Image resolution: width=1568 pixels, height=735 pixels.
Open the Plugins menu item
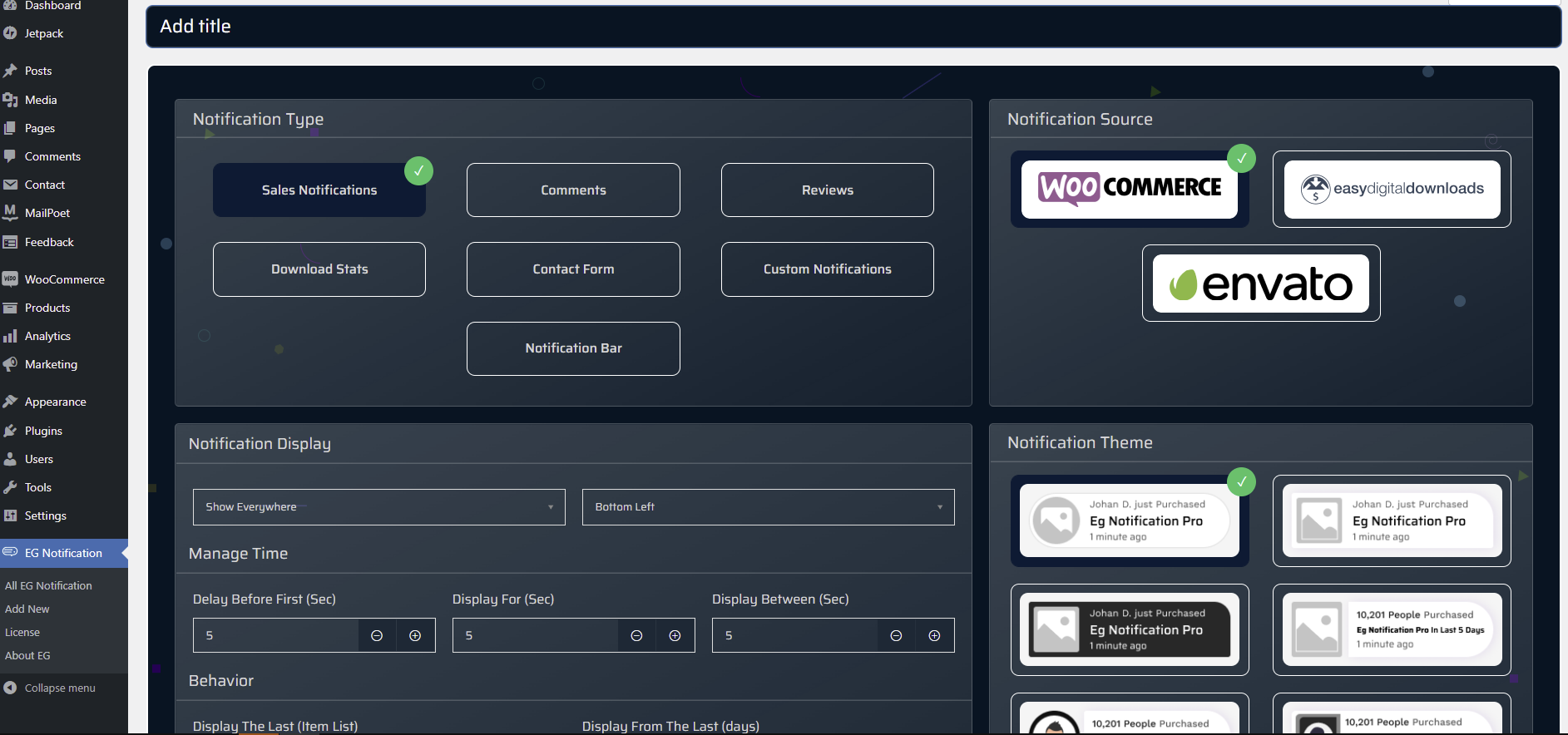[64, 431]
